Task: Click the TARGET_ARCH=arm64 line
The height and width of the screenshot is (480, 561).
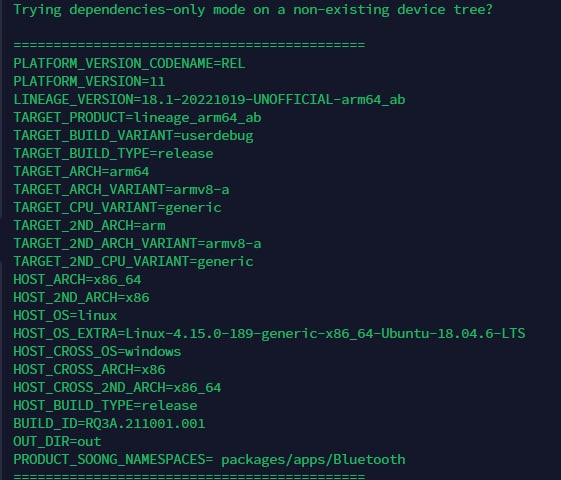Action: [81, 172]
